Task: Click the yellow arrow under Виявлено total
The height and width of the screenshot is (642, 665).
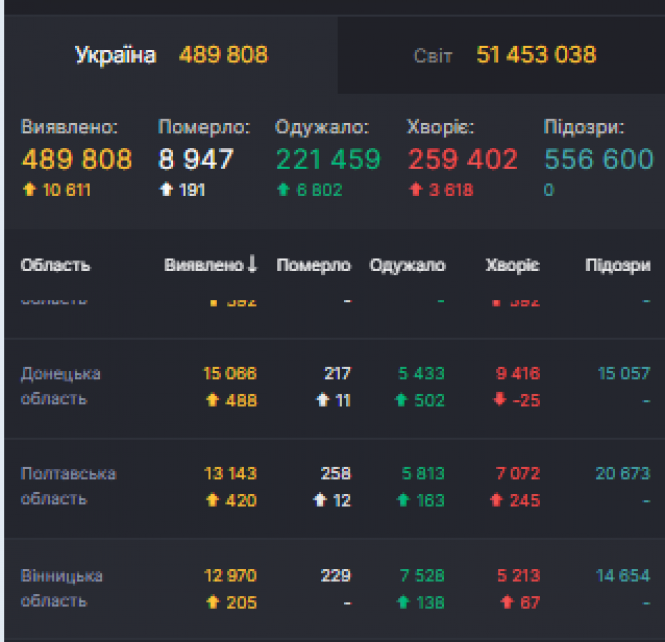Action: coord(29,190)
